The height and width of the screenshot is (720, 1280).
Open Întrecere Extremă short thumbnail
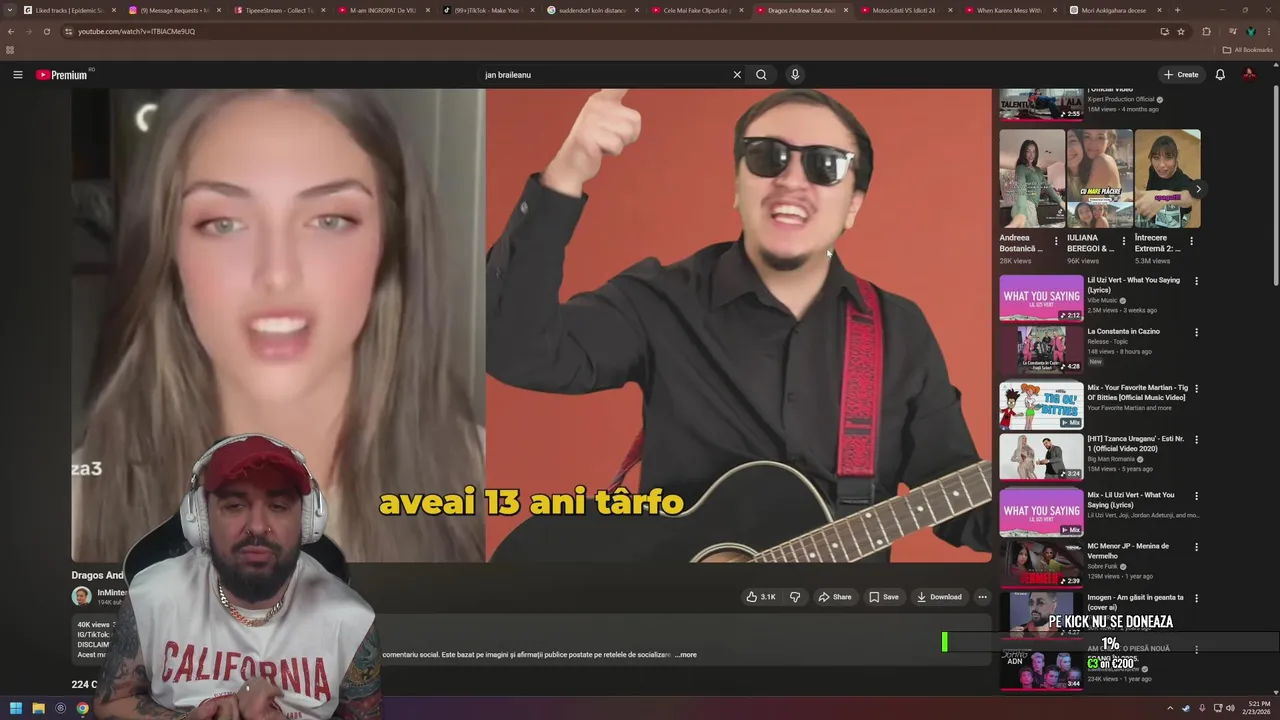pyautogui.click(x=1168, y=179)
